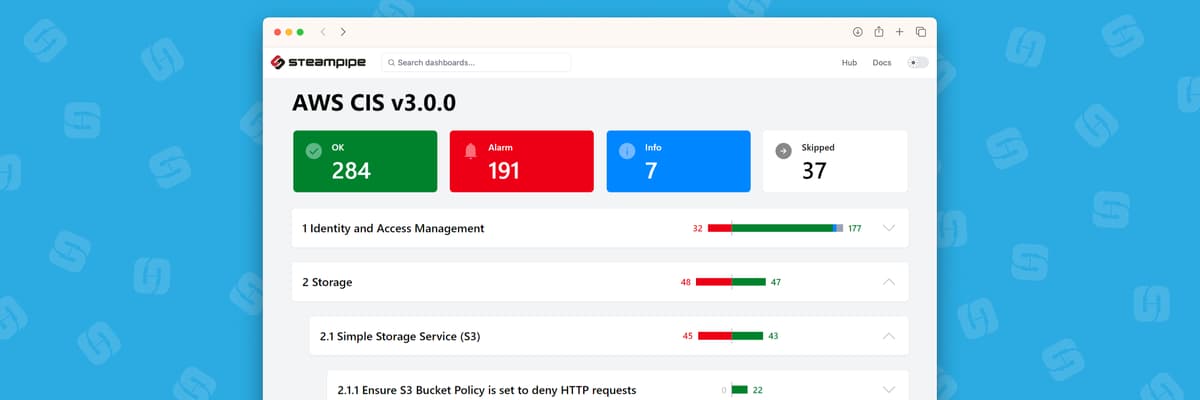Screen dimensions: 1200x400
Task: Click the red alarm count 45
Action: pyautogui.click(x=688, y=336)
